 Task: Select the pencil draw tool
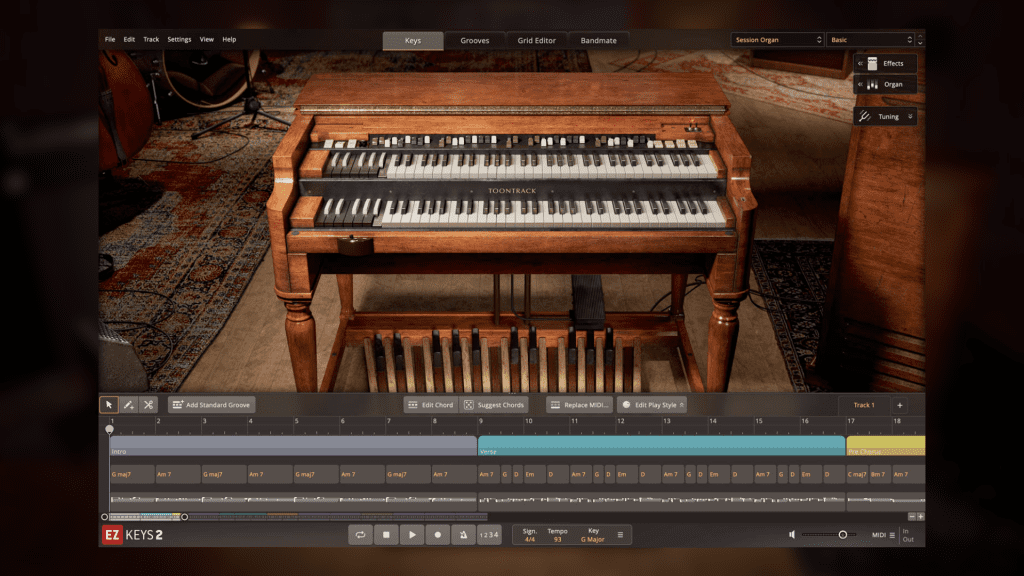tap(128, 405)
